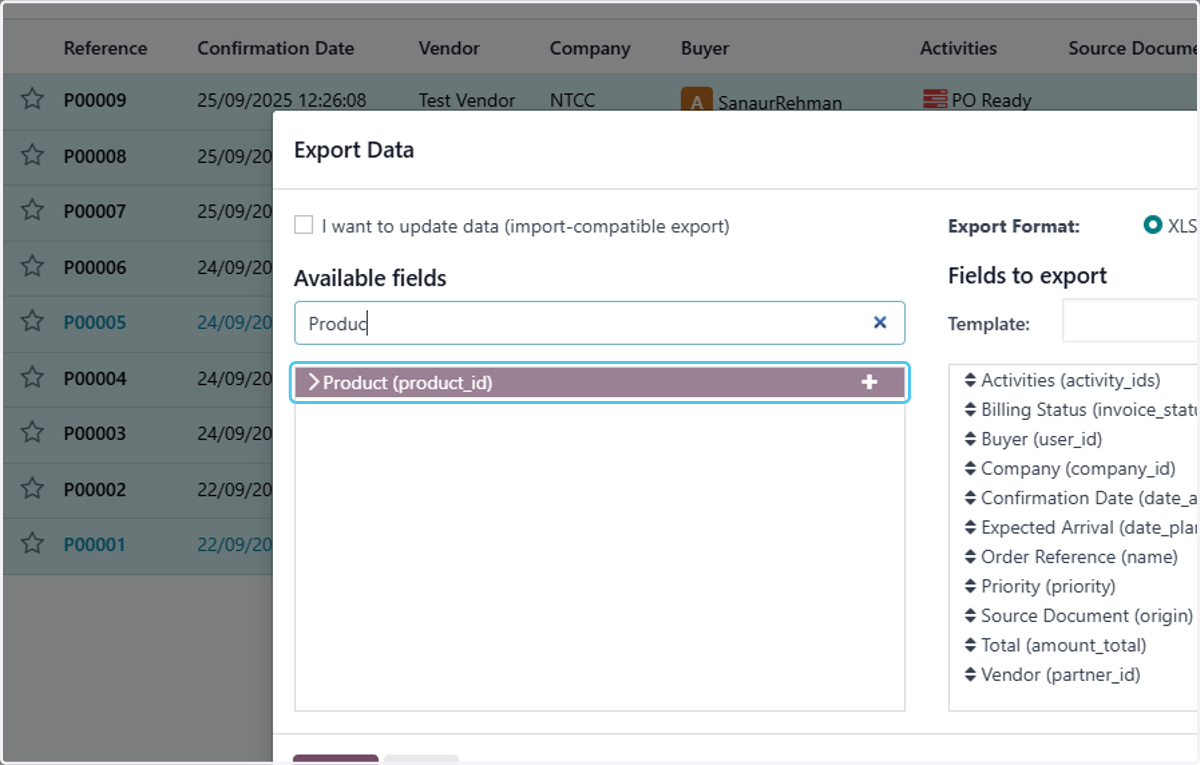
Task: Sort list by Activities column
Action: pos(958,48)
